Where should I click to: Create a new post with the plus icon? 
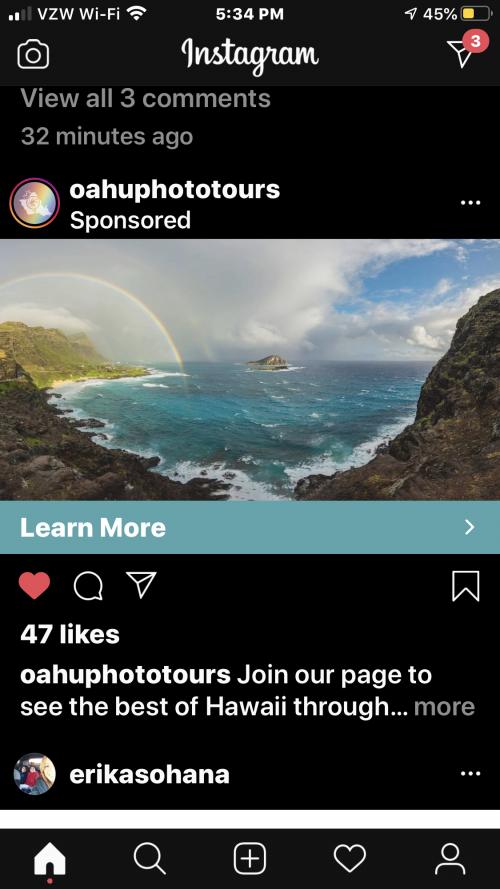pyautogui.click(x=250, y=859)
